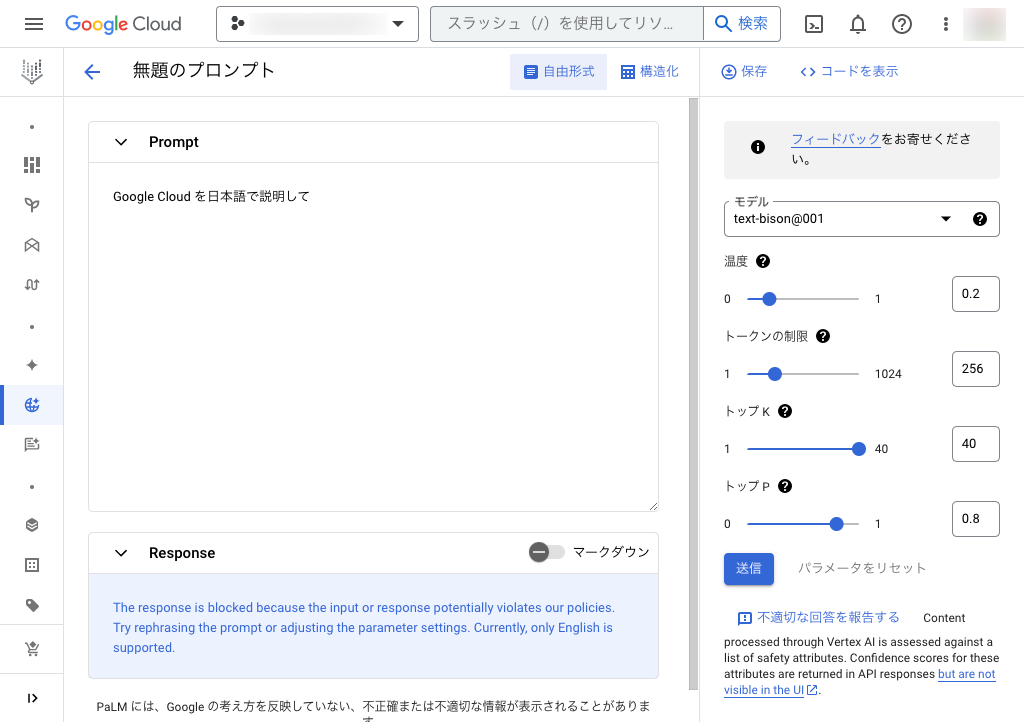Click the help icon beside トップ K

coord(785,411)
